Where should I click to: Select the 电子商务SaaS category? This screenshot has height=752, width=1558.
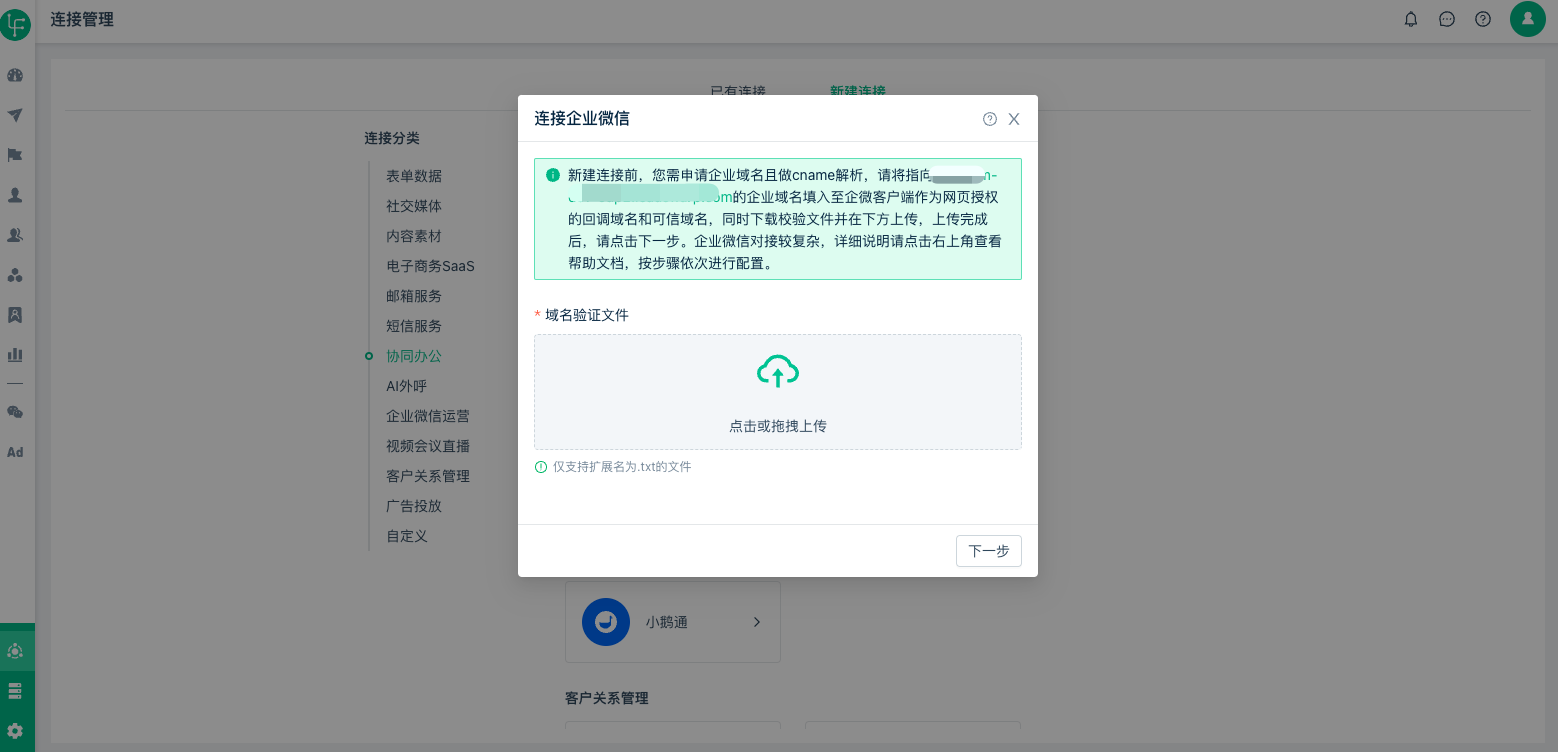tap(430, 266)
